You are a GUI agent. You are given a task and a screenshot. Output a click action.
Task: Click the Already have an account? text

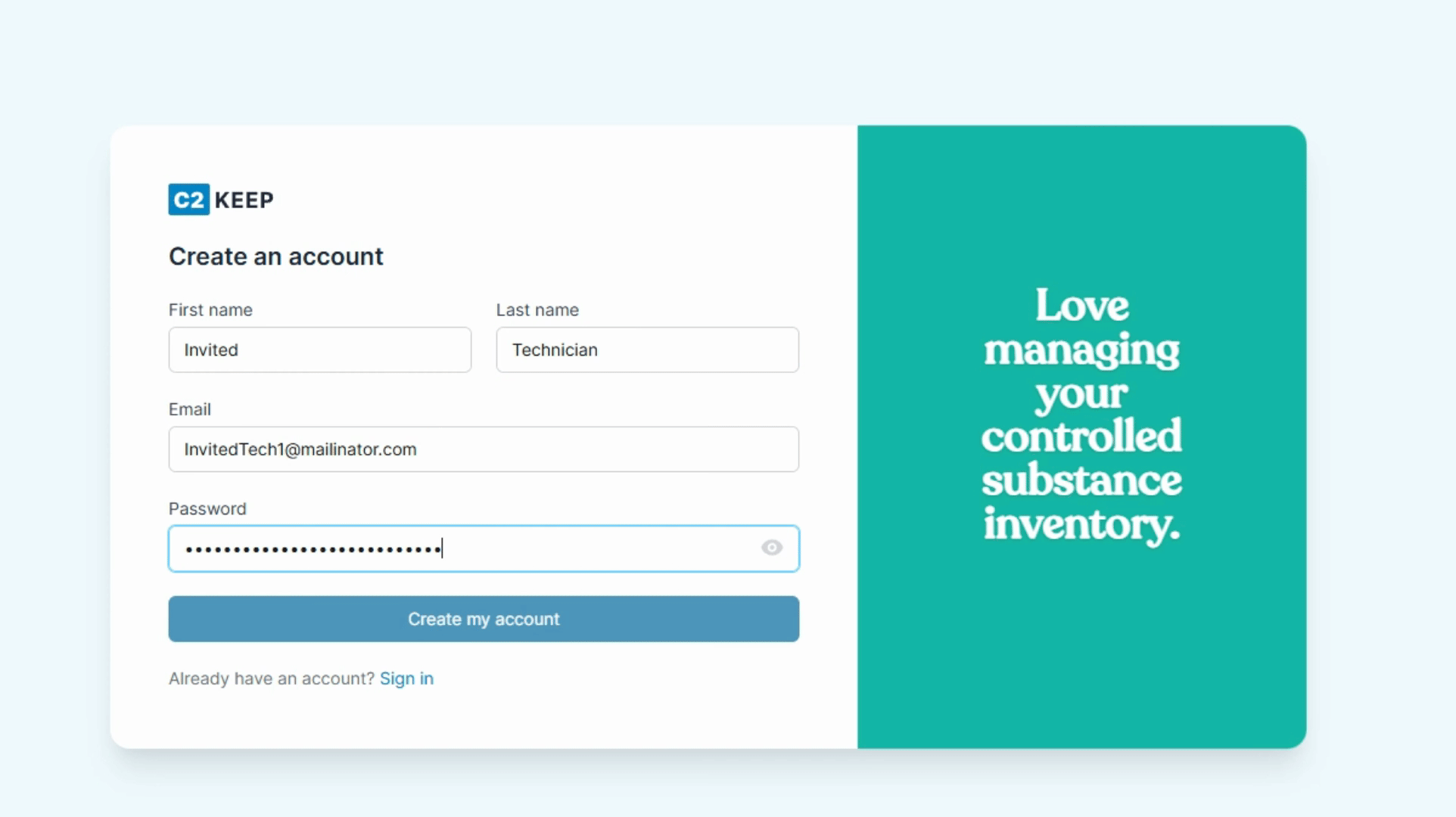[x=272, y=679]
